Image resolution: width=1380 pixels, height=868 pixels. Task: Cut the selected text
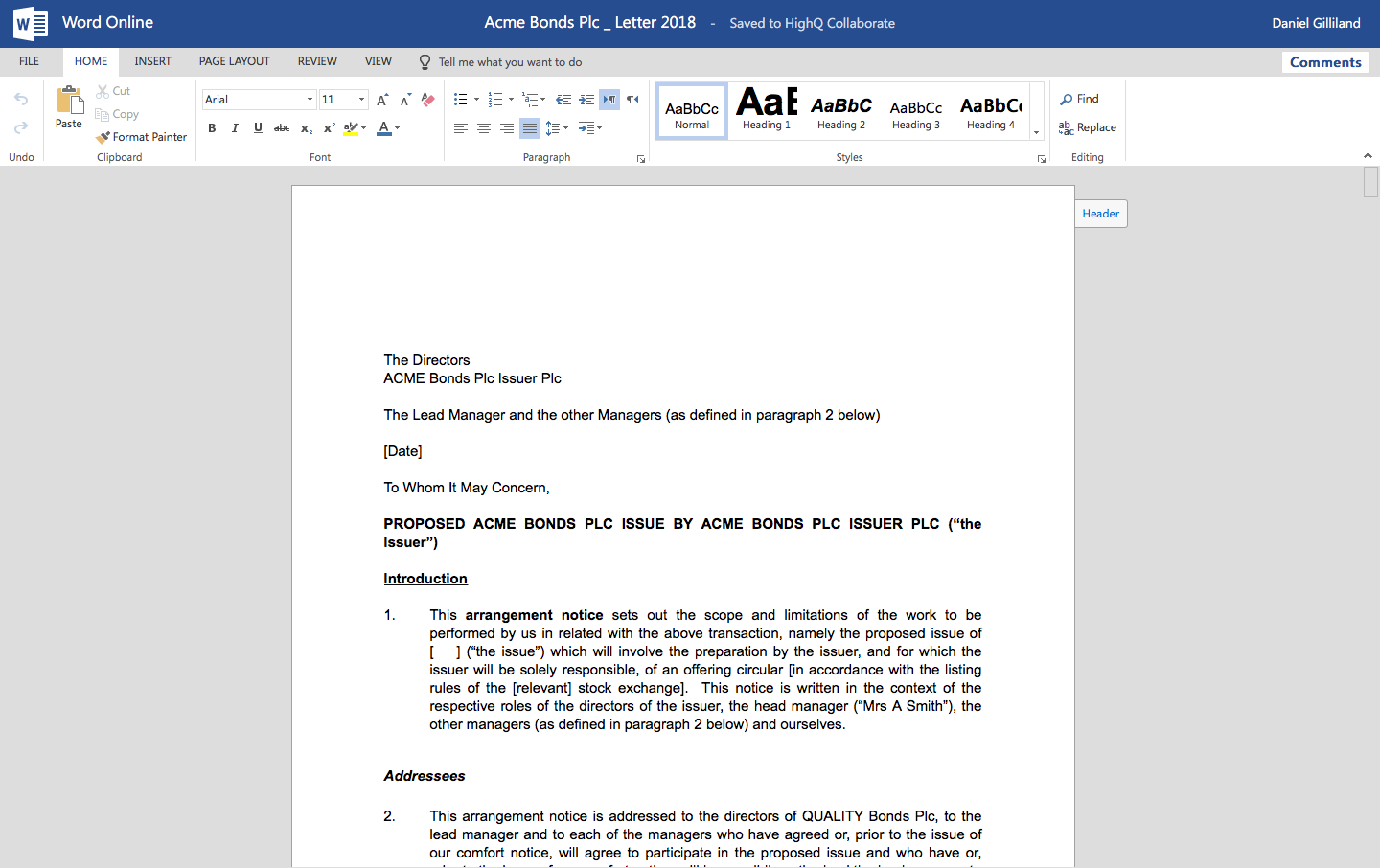[113, 91]
